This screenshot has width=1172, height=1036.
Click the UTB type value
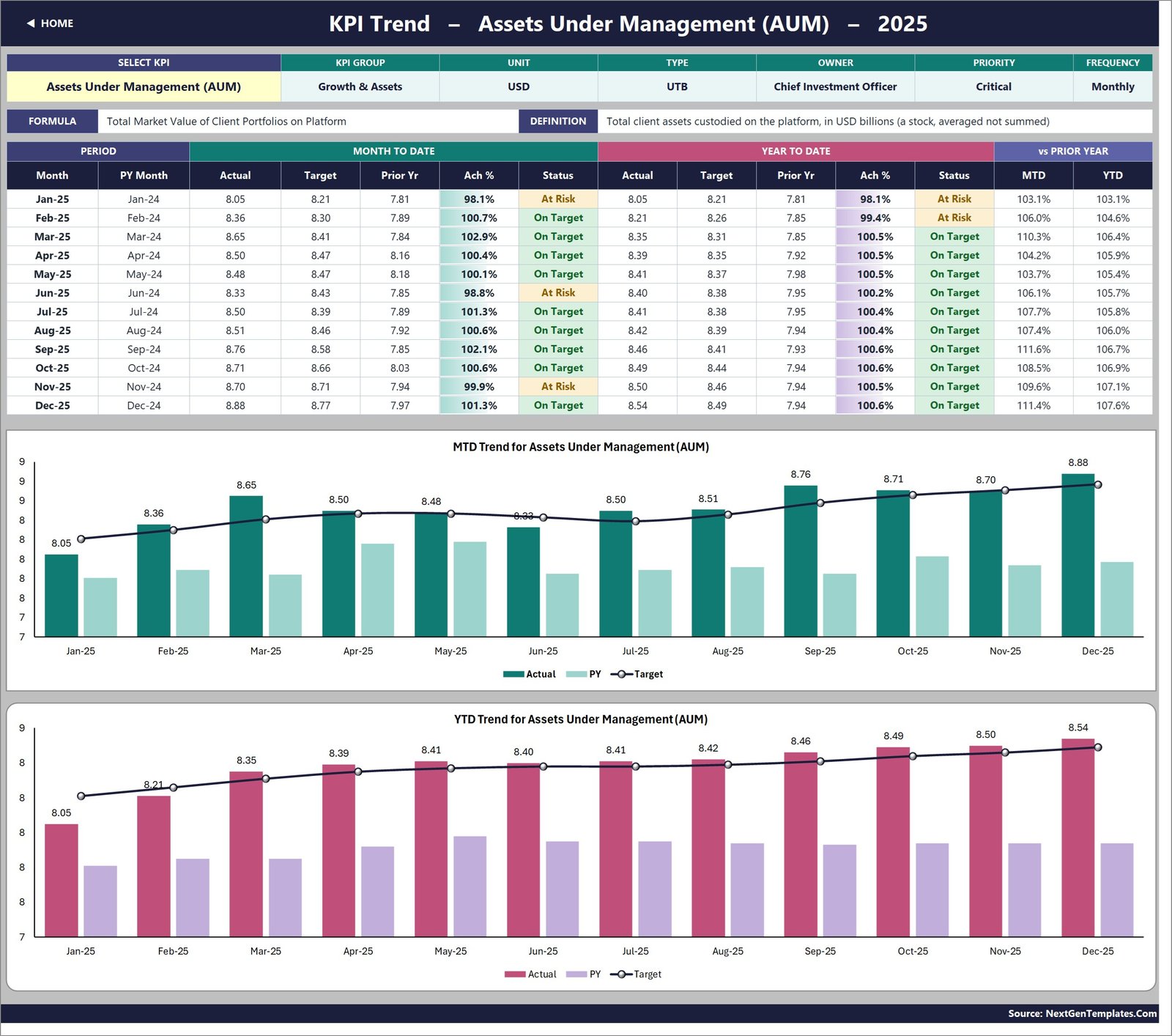(677, 86)
